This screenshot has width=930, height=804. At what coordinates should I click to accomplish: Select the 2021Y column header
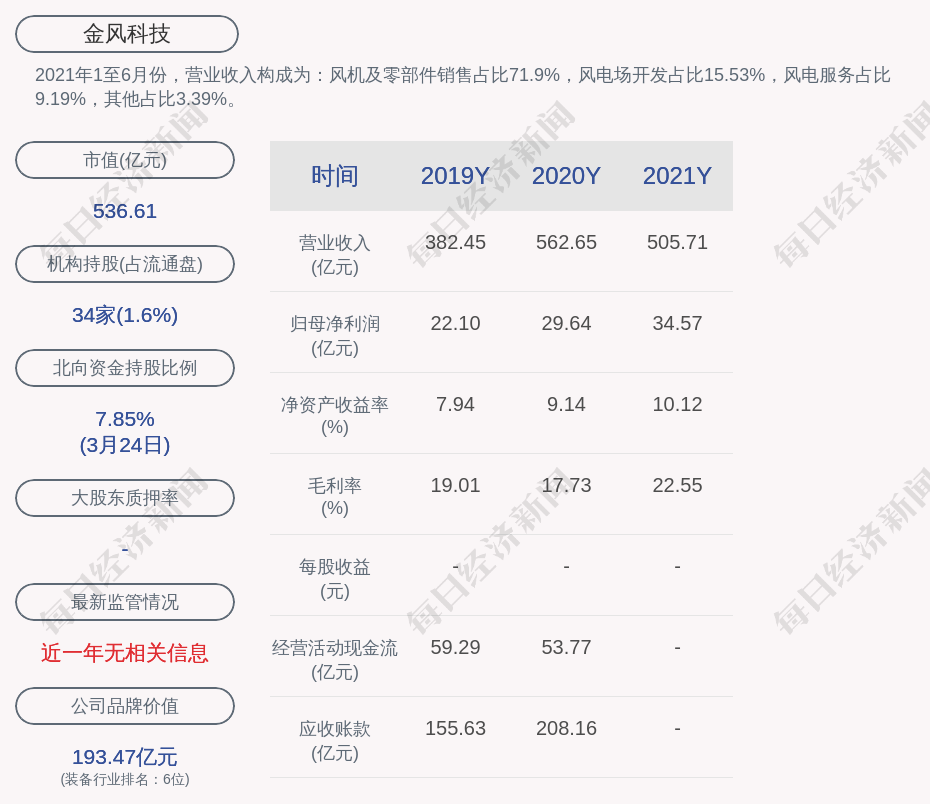tap(677, 176)
